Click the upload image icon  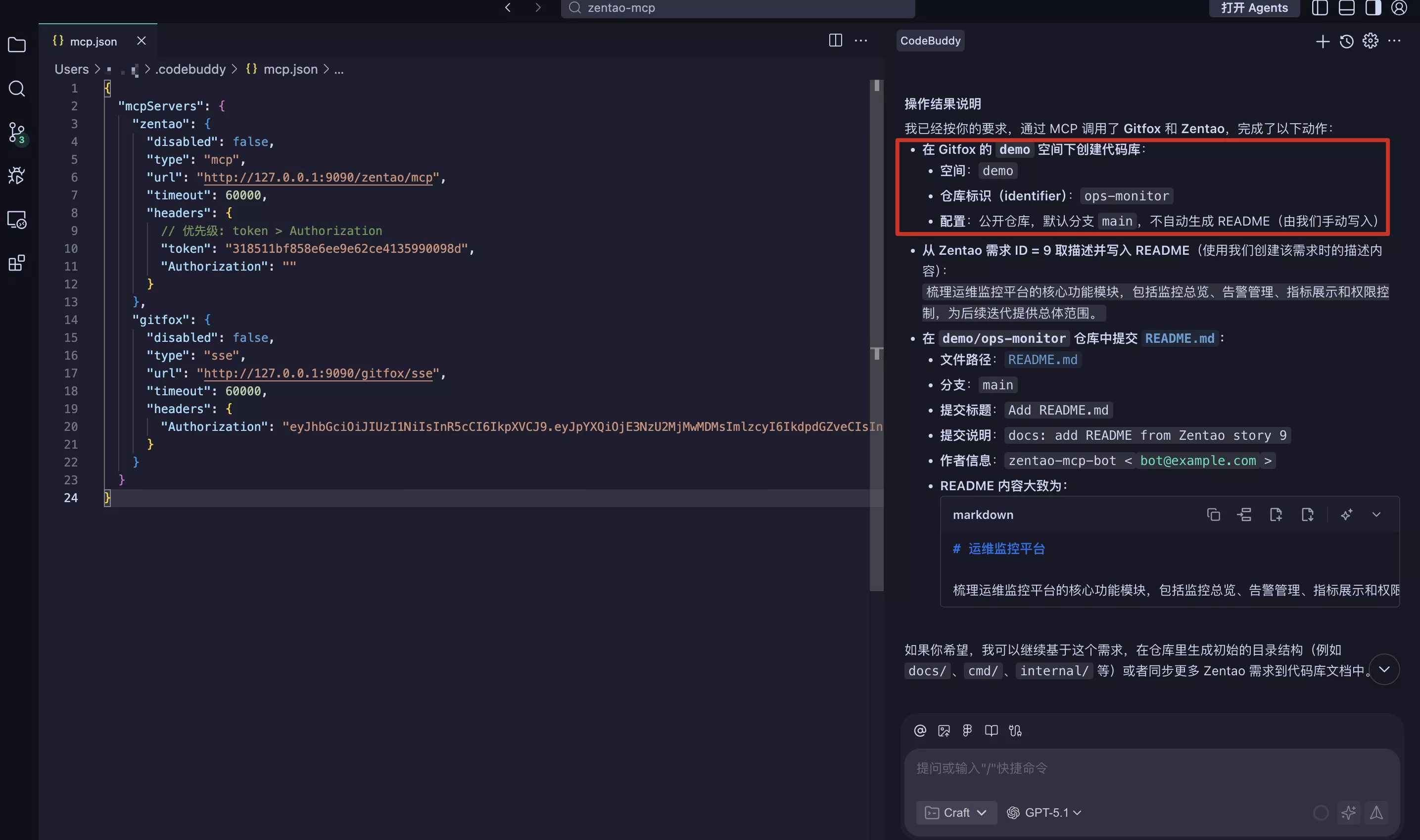(x=944, y=731)
